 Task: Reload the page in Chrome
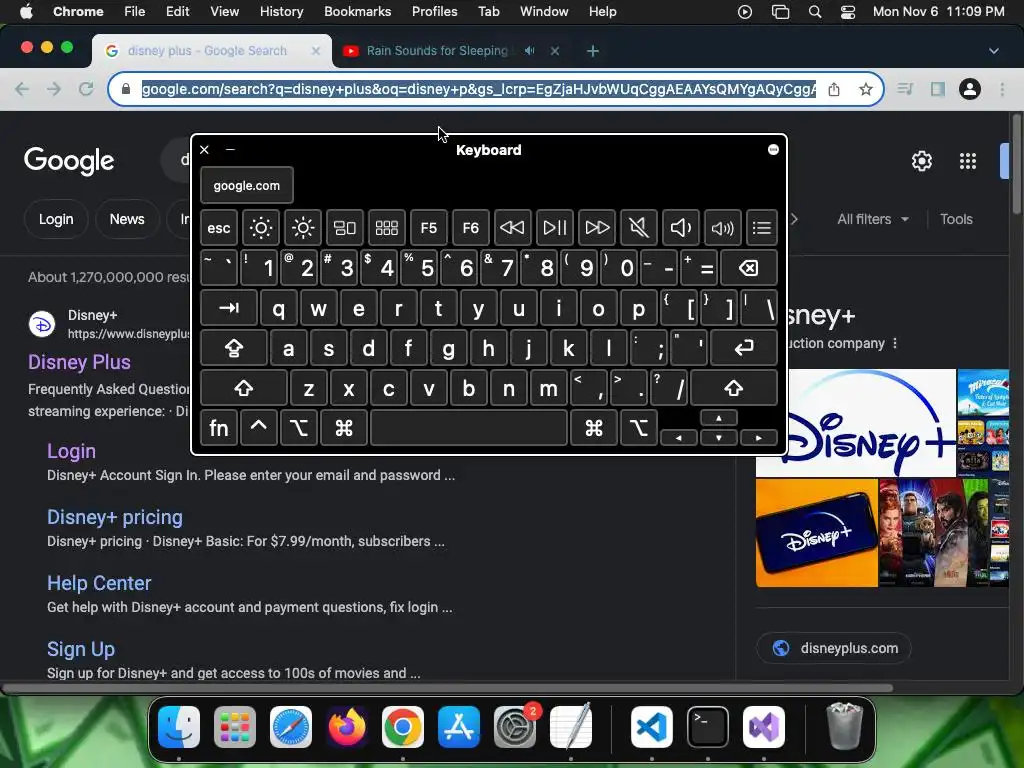[86, 89]
